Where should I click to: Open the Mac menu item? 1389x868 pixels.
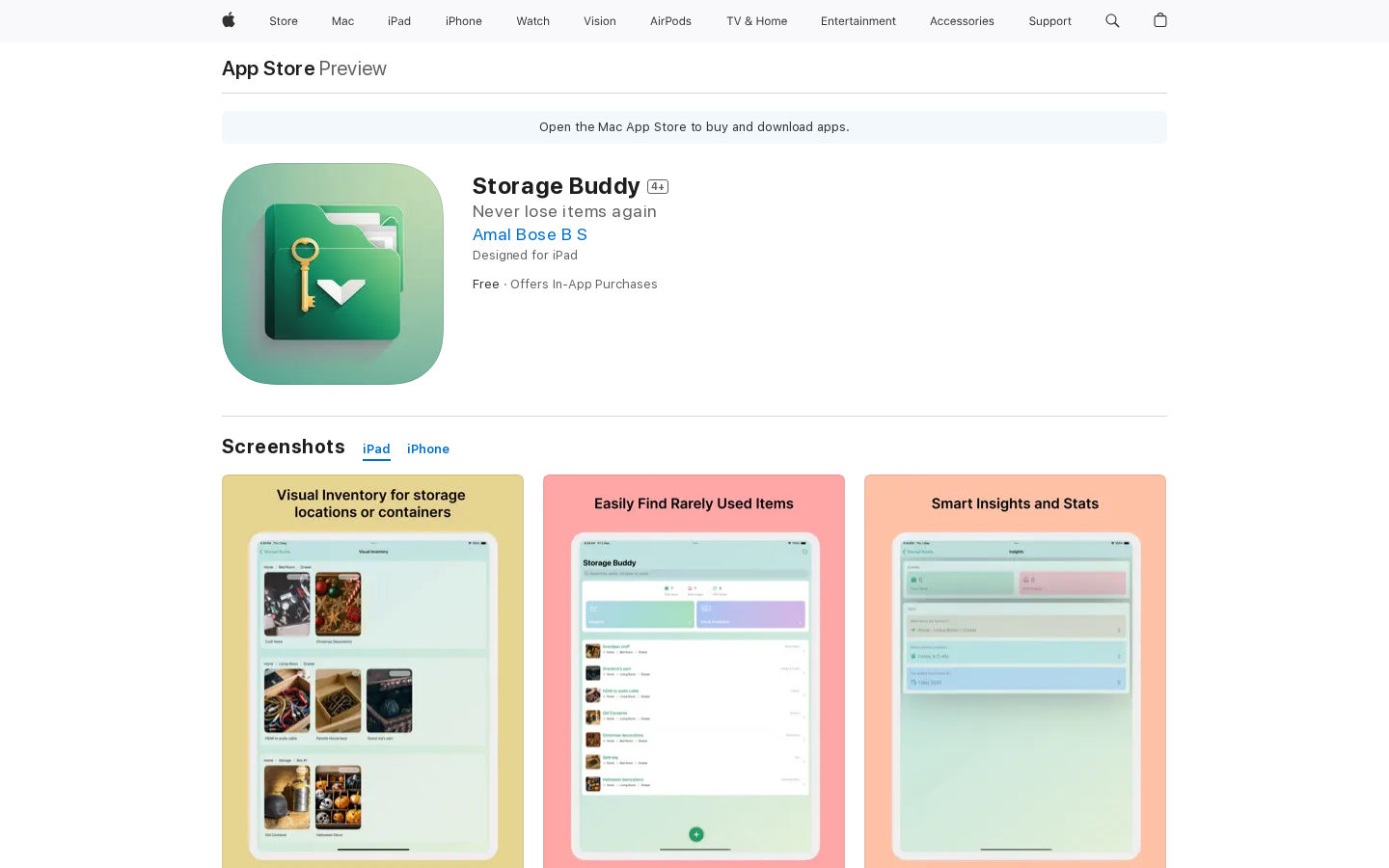tap(342, 21)
